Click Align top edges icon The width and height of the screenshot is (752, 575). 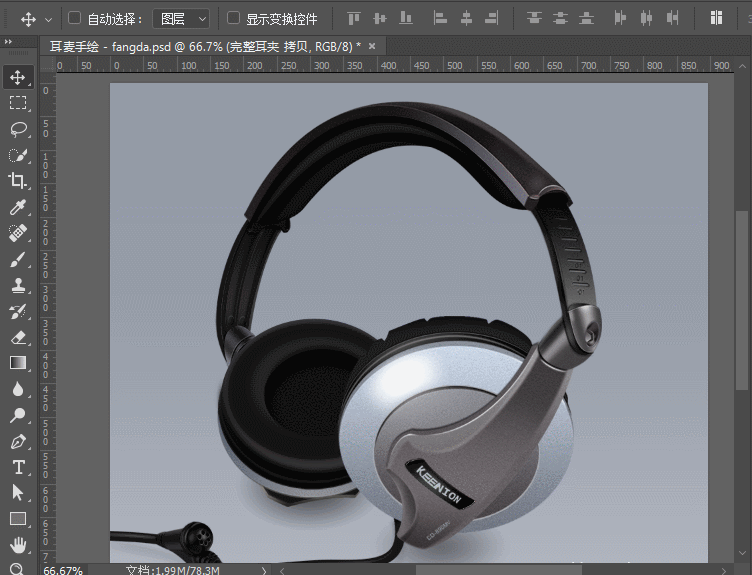354,19
